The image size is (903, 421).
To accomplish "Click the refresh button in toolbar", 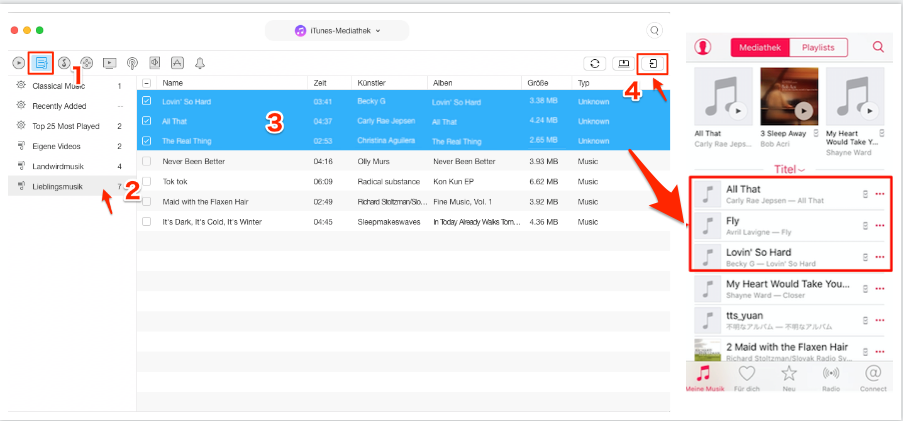I will click(x=594, y=63).
